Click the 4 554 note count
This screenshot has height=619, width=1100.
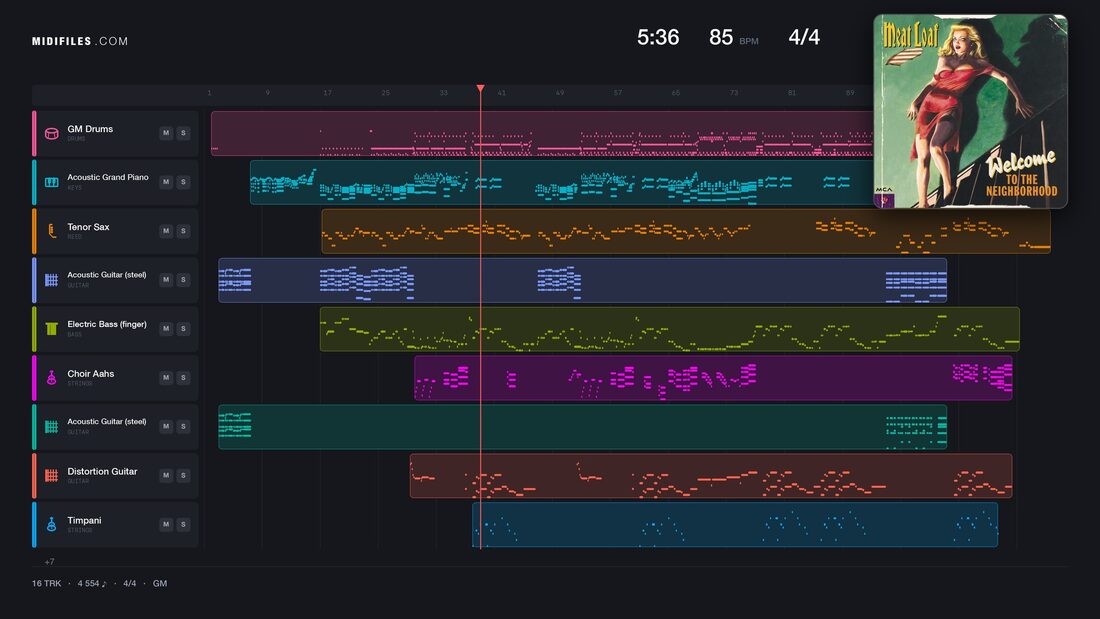pos(92,583)
